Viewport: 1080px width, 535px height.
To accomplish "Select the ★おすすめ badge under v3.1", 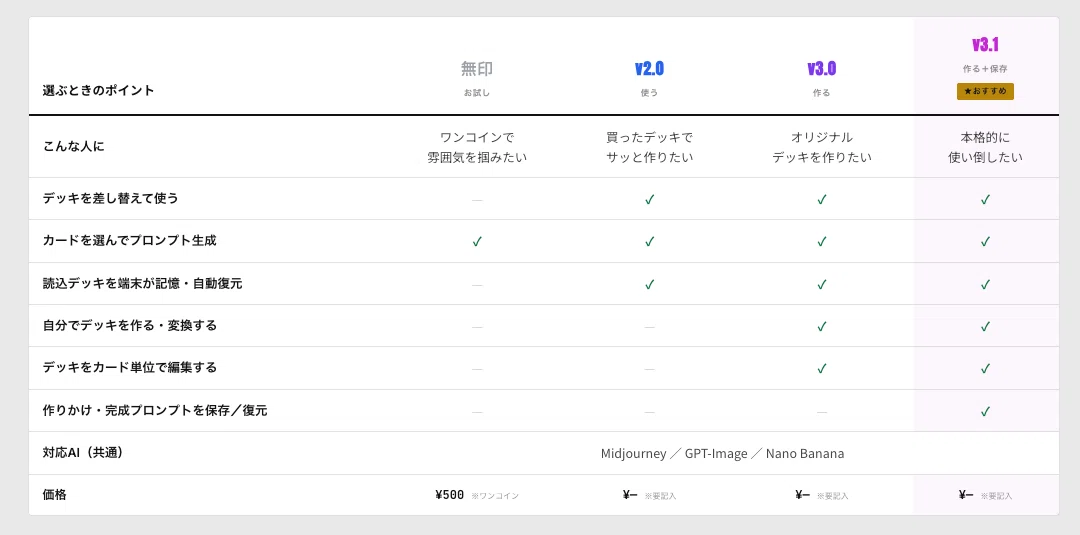I will tap(985, 92).
